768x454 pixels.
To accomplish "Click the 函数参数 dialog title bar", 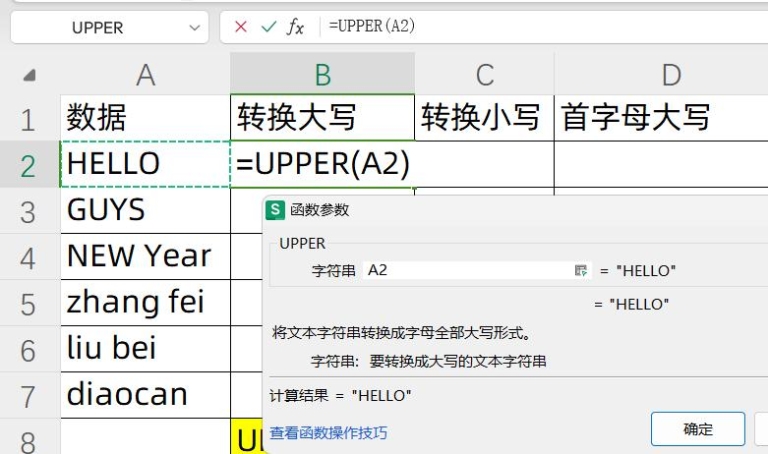I will pos(515,210).
